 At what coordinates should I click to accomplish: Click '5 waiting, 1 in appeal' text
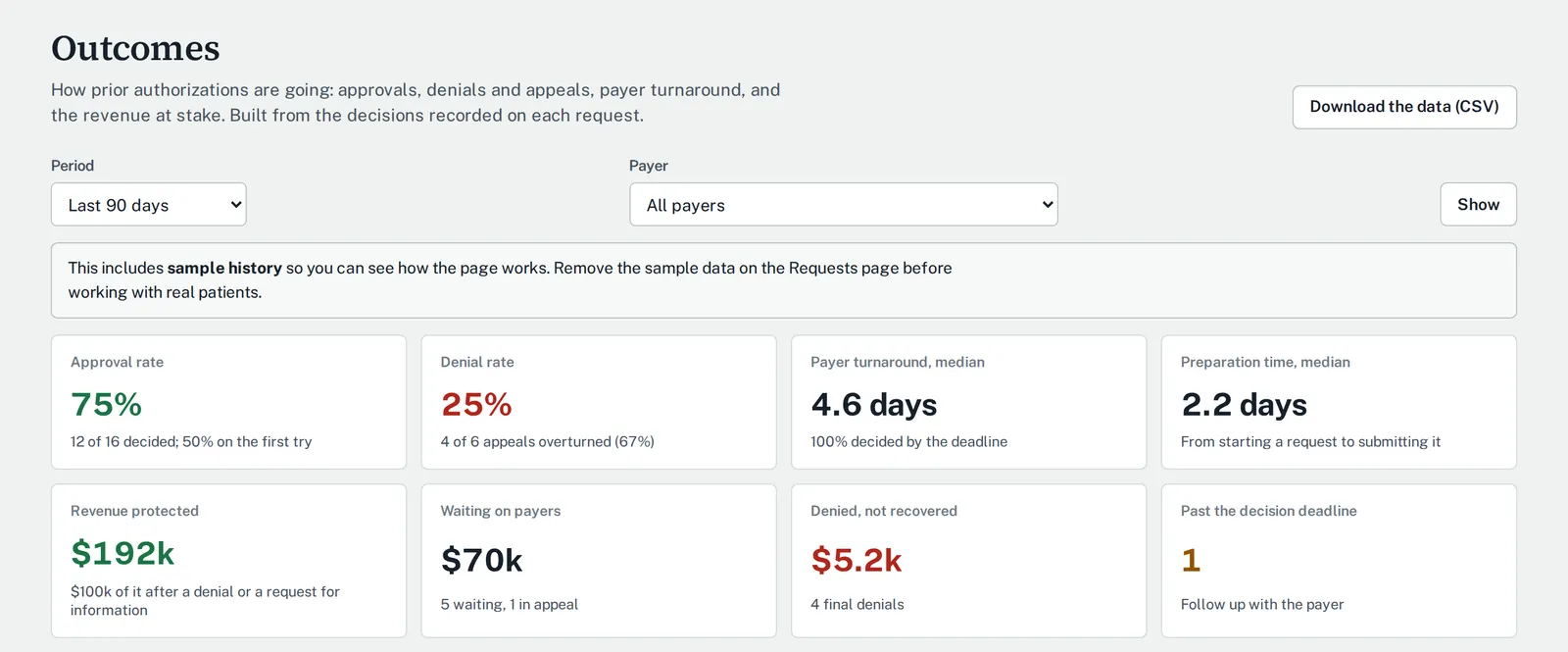509,604
